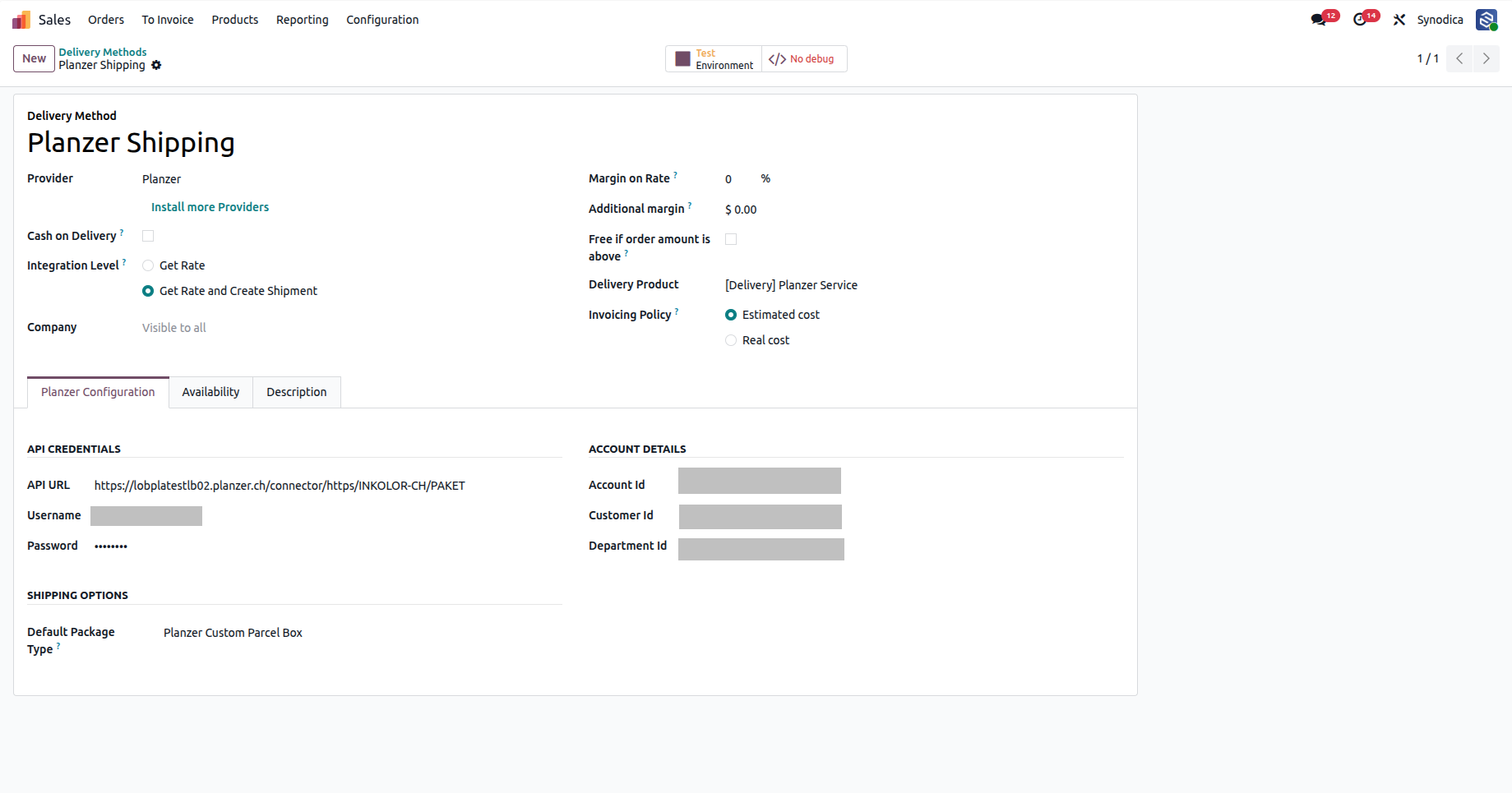The height and width of the screenshot is (793, 1512).
Task: Click the Username input field
Action: click(x=146, y=516)
